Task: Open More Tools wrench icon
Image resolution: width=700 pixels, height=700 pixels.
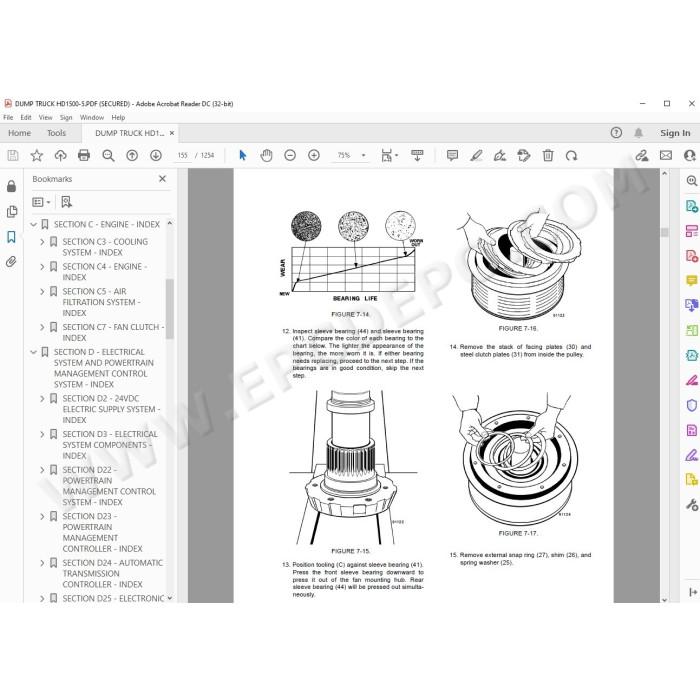Action: click(x=692, y=505)
